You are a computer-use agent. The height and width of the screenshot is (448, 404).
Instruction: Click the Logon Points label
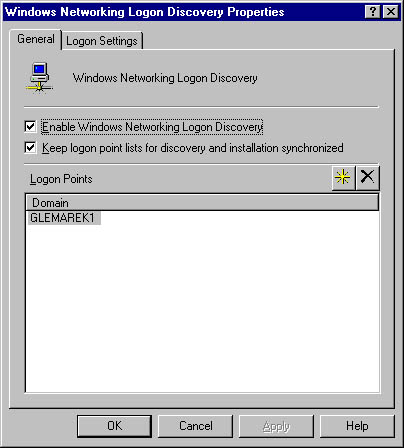coord(61,179)
